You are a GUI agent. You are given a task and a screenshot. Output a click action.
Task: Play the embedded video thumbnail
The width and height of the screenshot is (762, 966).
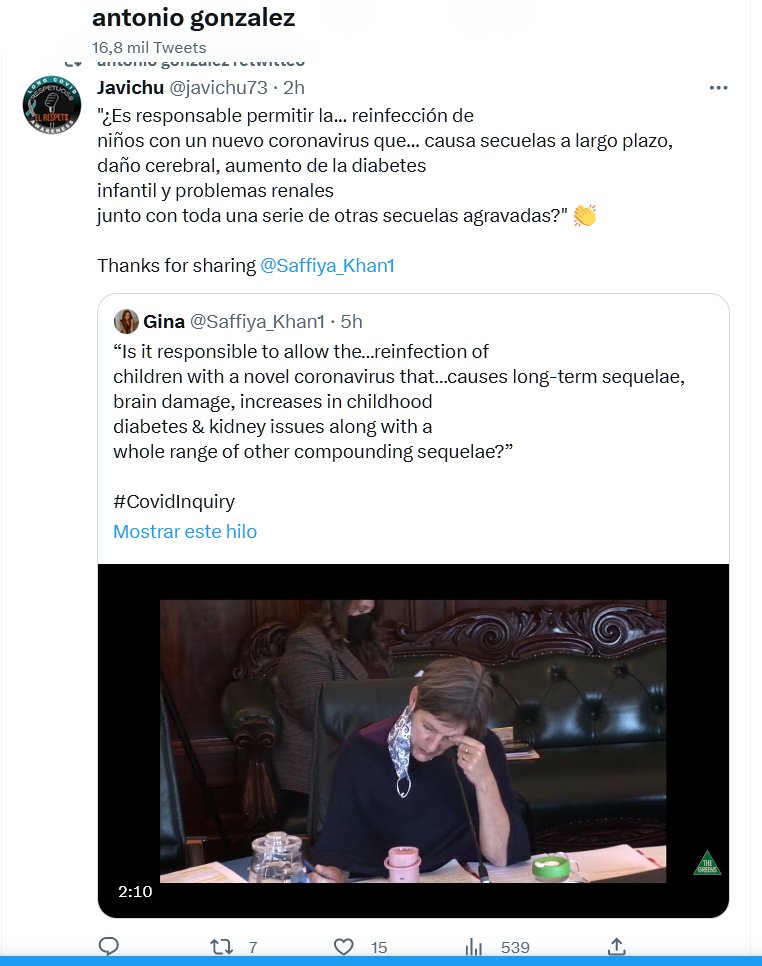click(x=413, y=740)
